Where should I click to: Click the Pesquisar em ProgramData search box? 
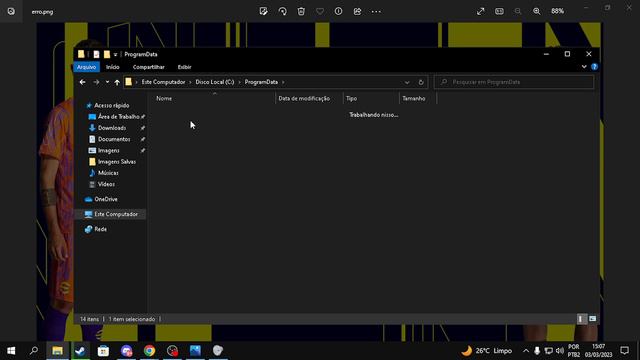coord(514,82)
